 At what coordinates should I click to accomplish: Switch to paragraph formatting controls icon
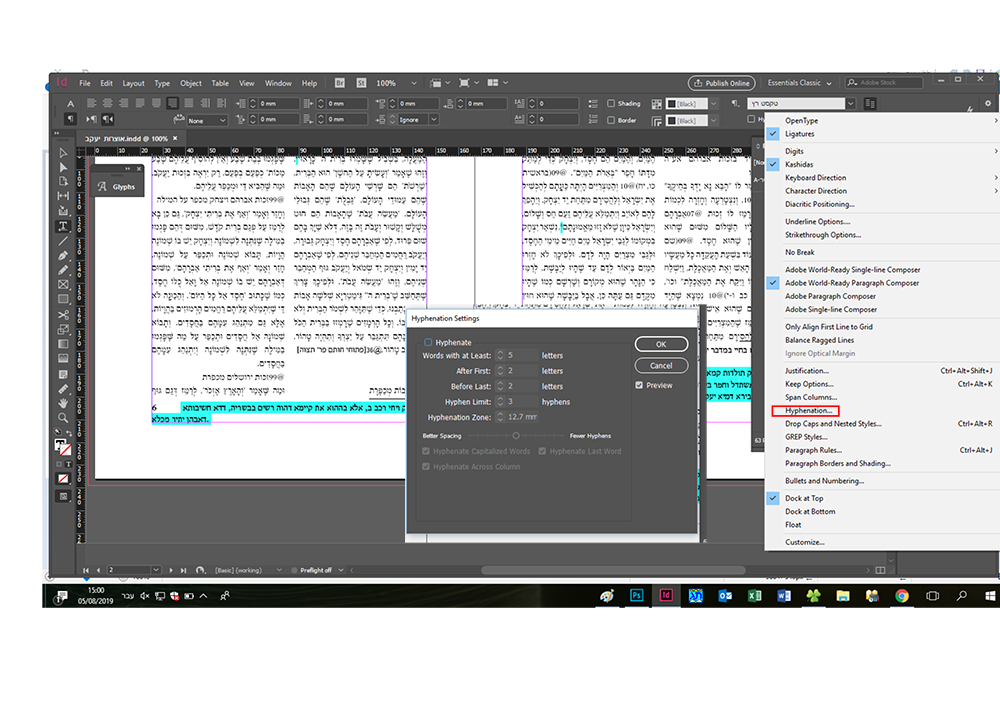(71, 119)
